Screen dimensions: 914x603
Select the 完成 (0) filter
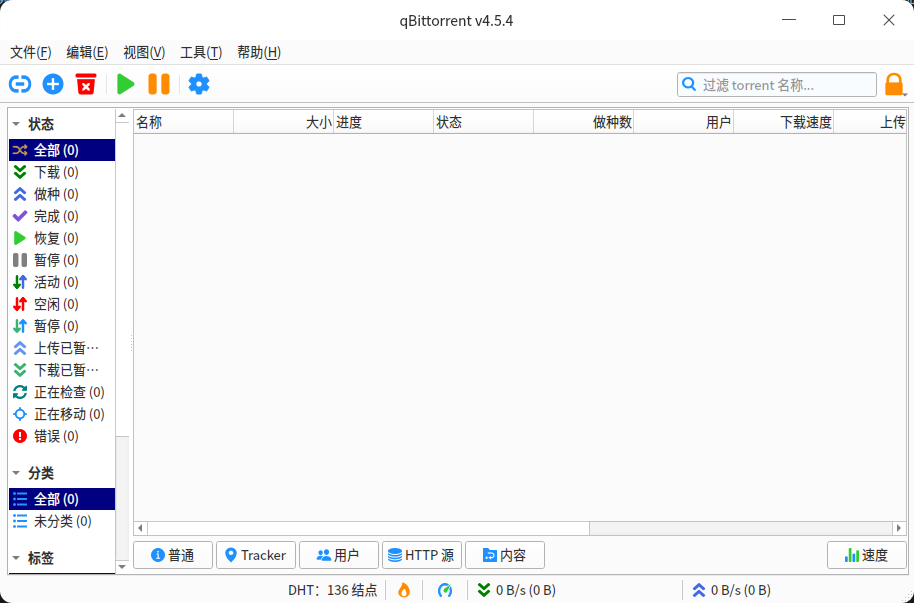pyautogui.click(x=62, y=216)
